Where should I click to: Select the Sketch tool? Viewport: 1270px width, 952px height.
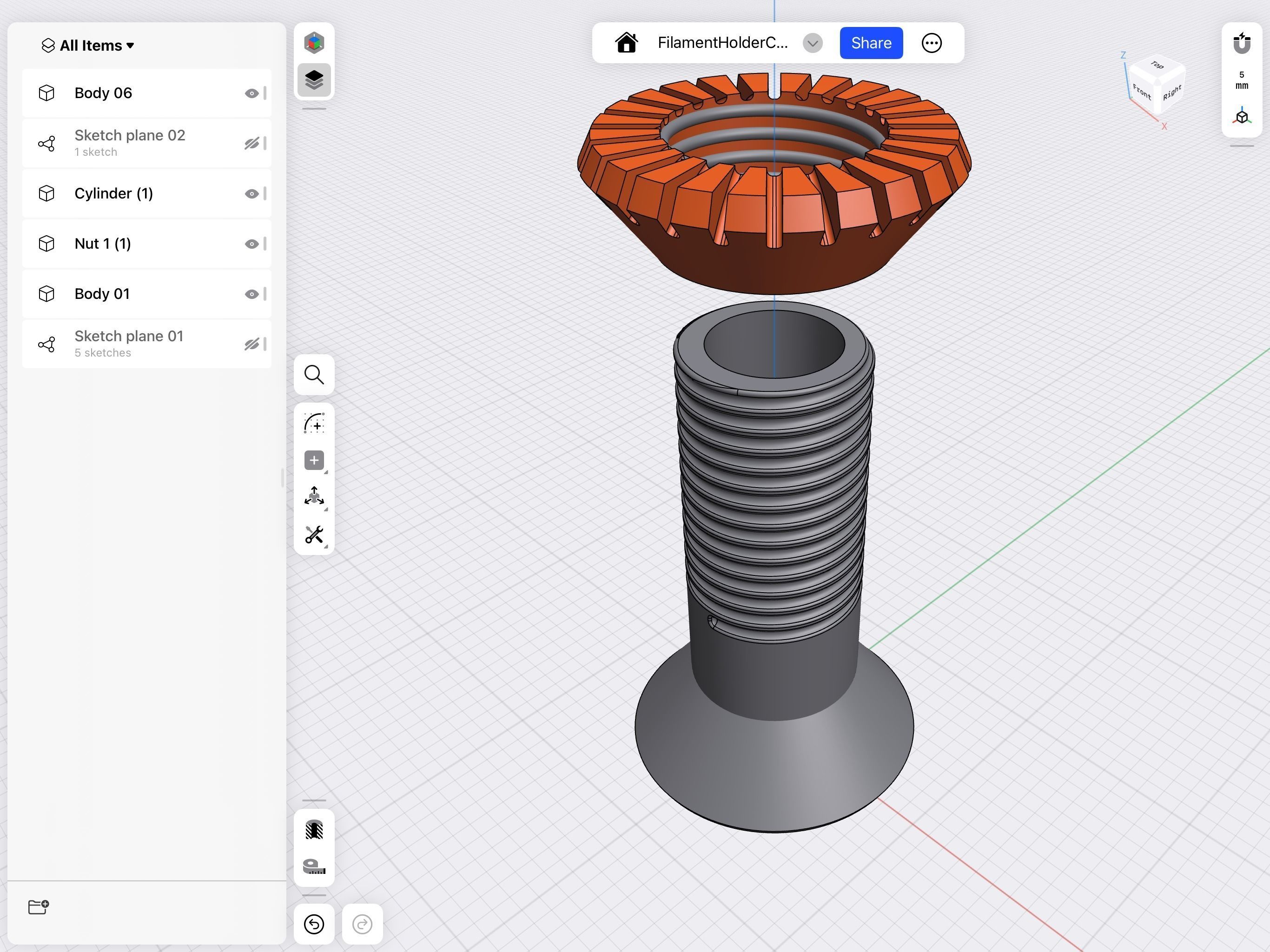point(314,423)
